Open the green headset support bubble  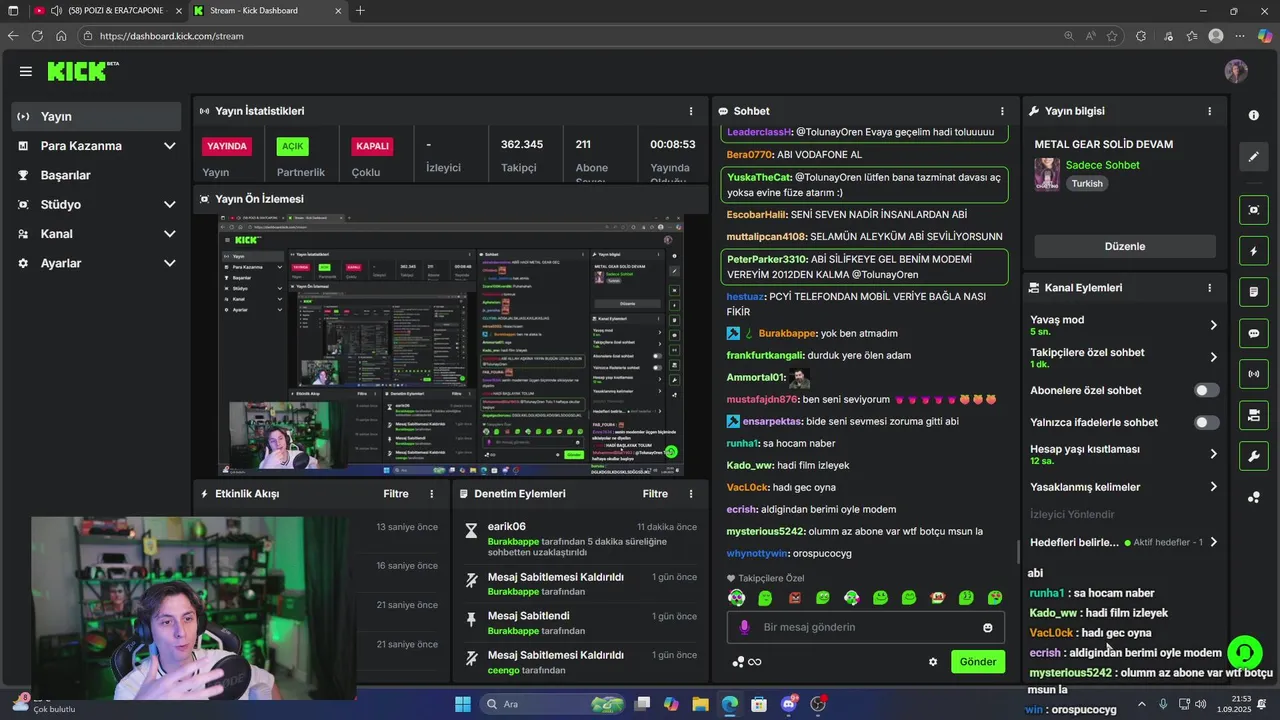coord(1244,653)
